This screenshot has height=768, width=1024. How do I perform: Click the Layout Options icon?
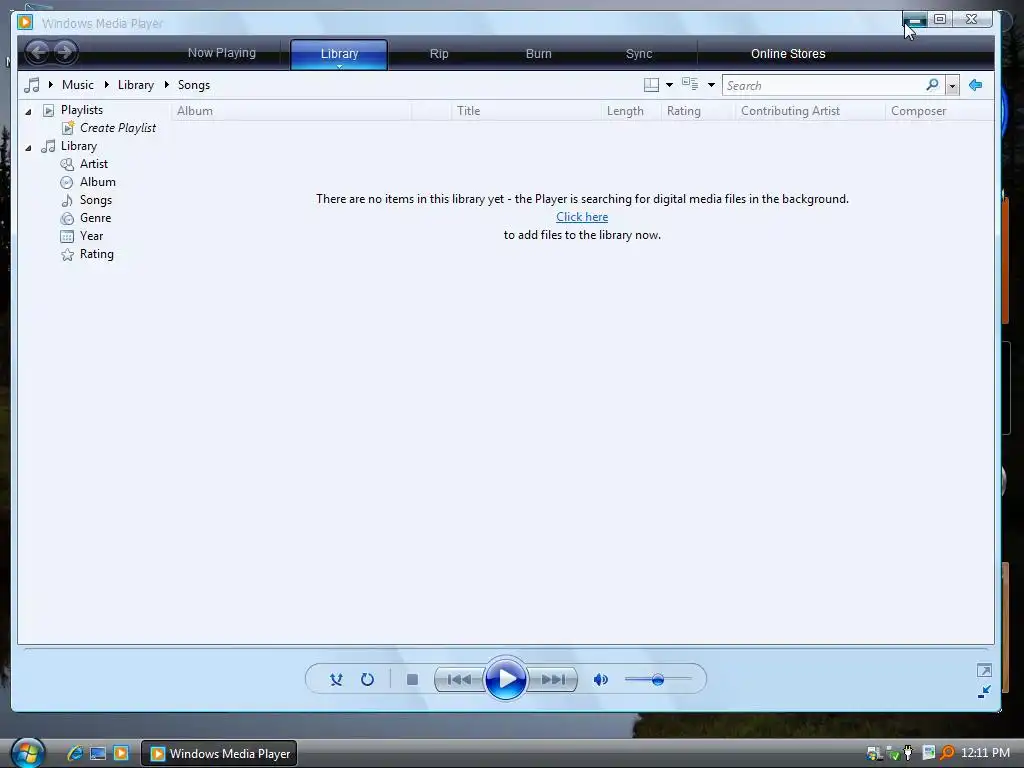(651, 85)
